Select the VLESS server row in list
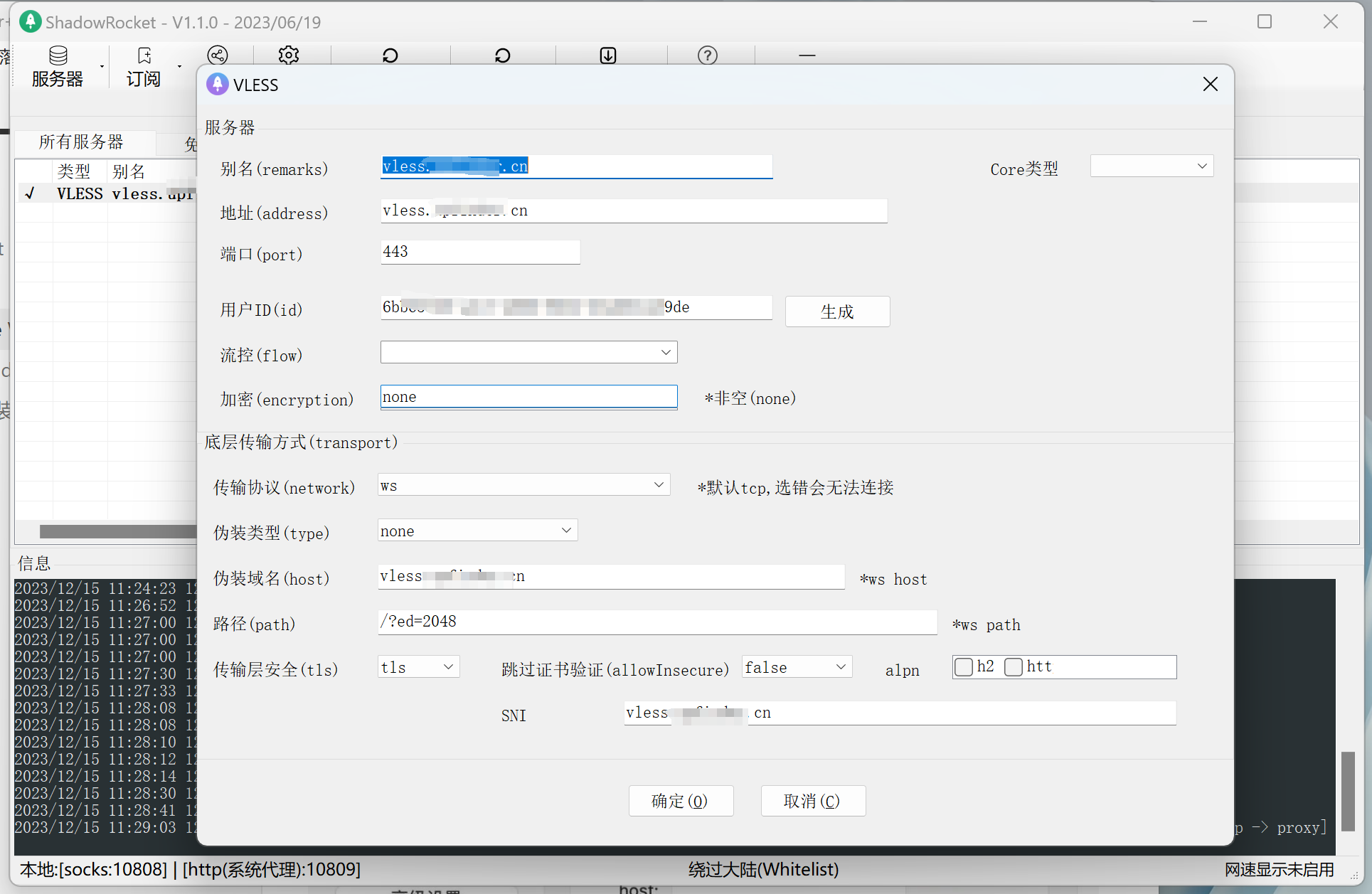The height and width of the screenshot is (894, 1372). [x=107, y=193]
